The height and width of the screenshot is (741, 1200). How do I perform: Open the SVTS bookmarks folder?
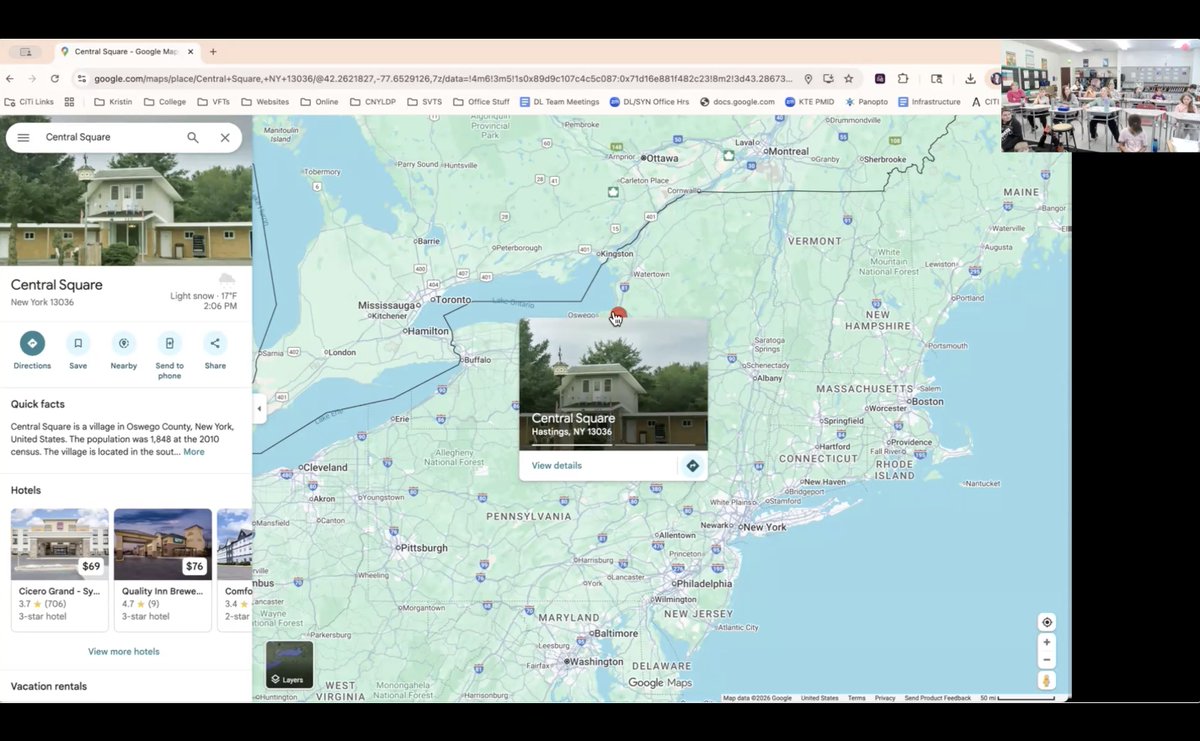point(425,102)
